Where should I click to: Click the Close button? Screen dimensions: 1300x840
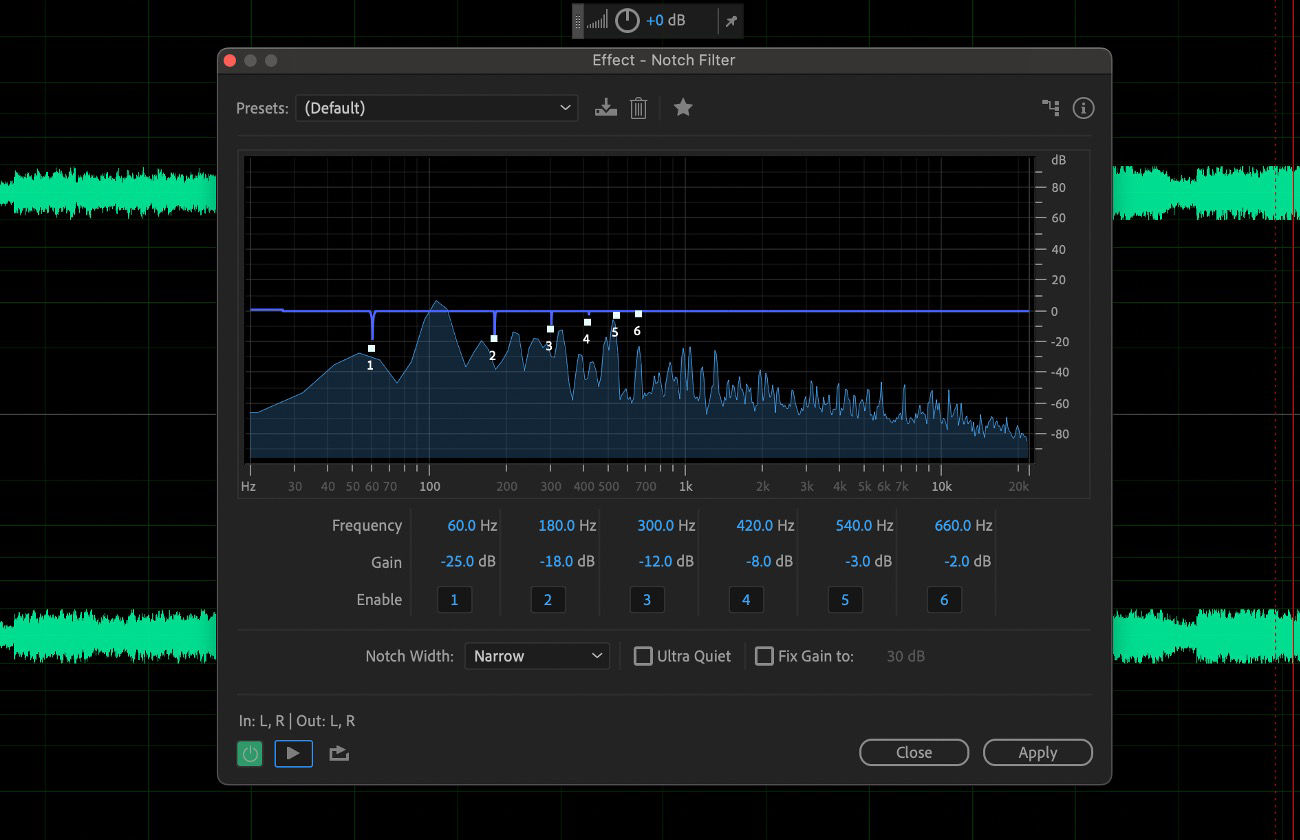pyautogui.click(x=913, y=752)
